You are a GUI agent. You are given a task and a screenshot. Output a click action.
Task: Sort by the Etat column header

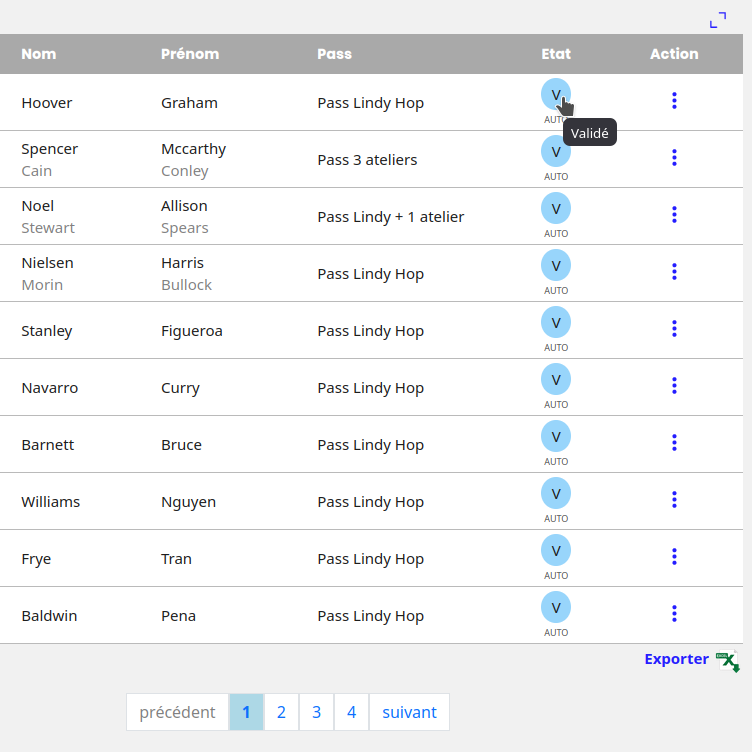[556, 54]
